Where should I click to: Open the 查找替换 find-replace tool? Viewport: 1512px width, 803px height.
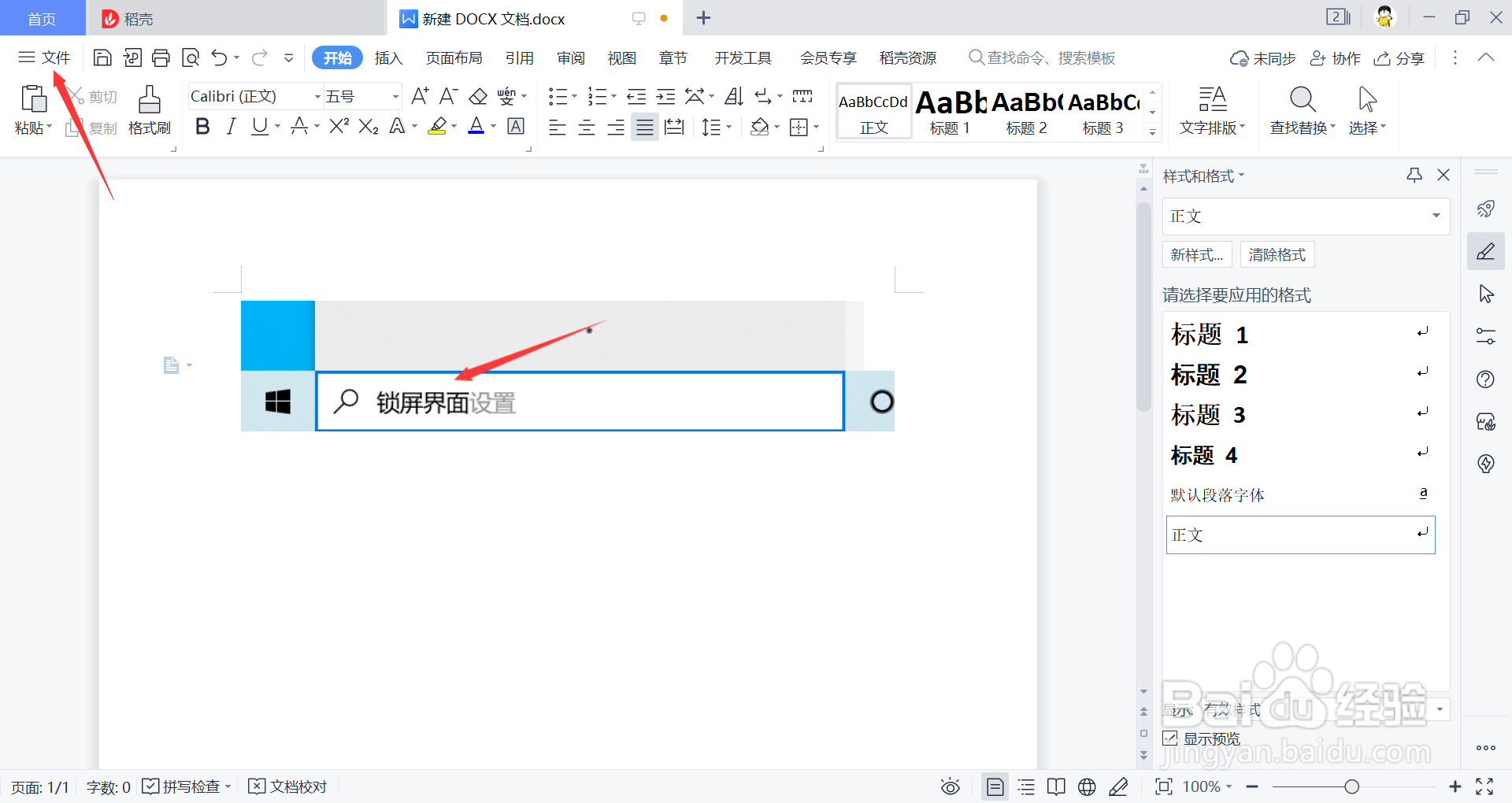1301,110
